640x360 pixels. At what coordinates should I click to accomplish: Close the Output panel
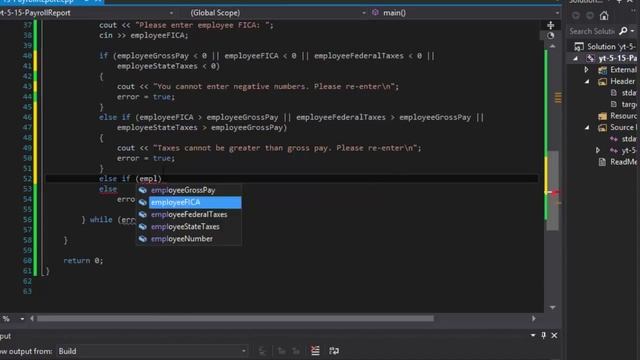click(x=554, y=336)
